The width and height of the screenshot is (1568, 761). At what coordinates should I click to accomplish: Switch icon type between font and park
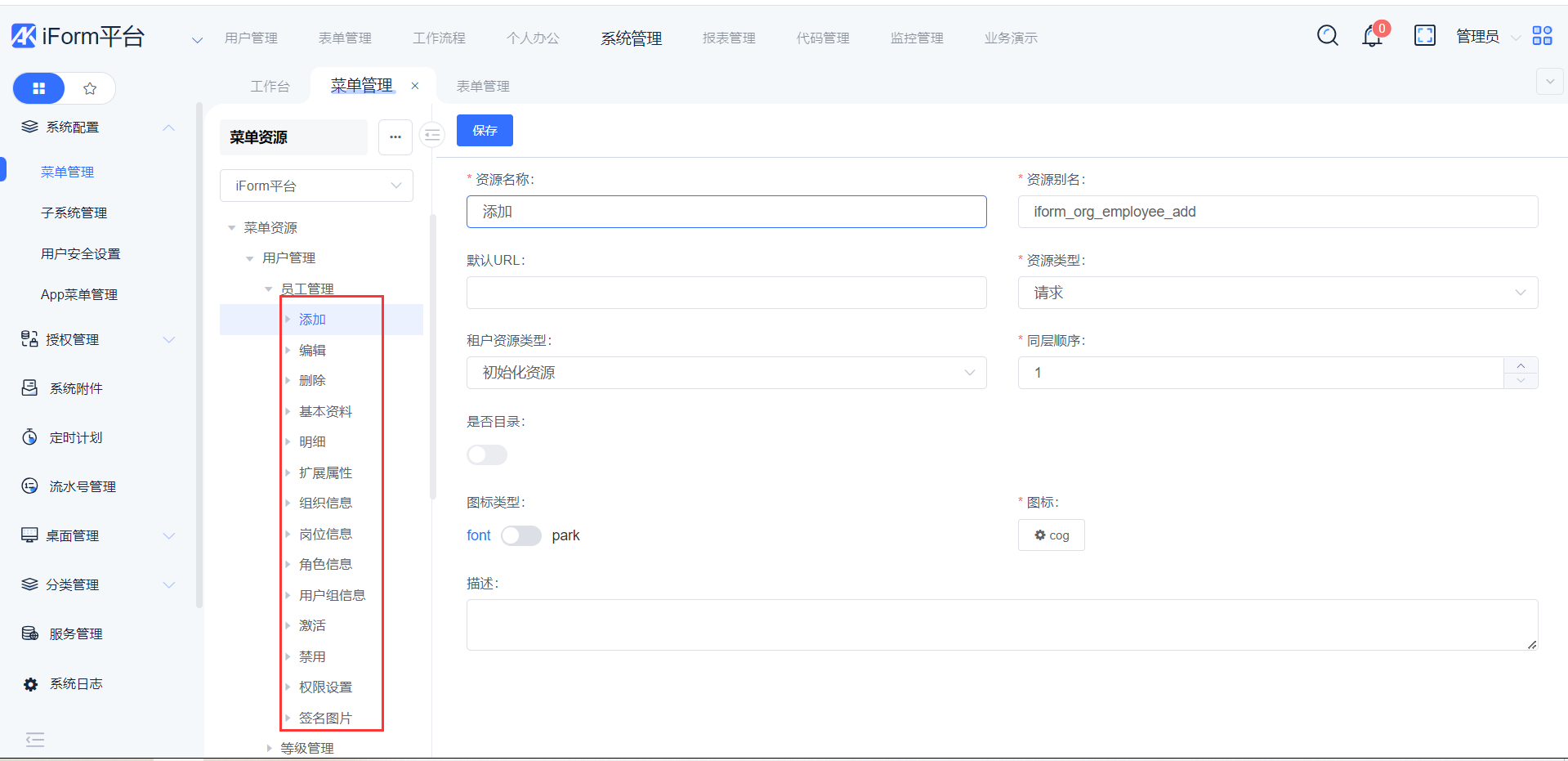pyautogui.click(x=521, y=535)
